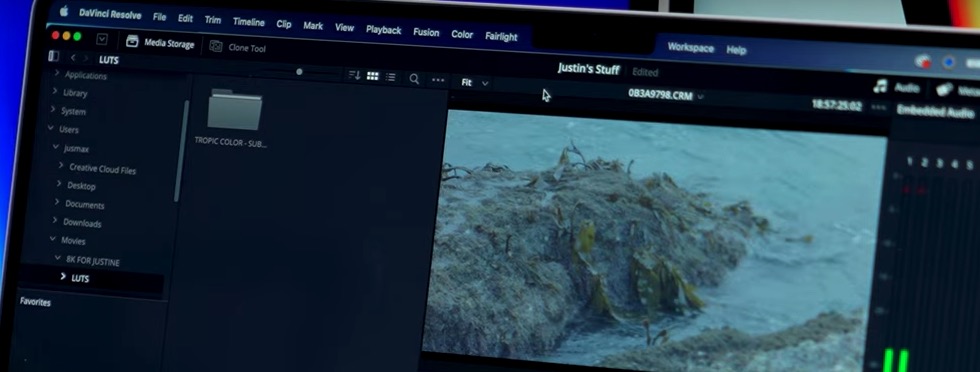Expand the Downloads folder
980x372 pixels.
55,221
